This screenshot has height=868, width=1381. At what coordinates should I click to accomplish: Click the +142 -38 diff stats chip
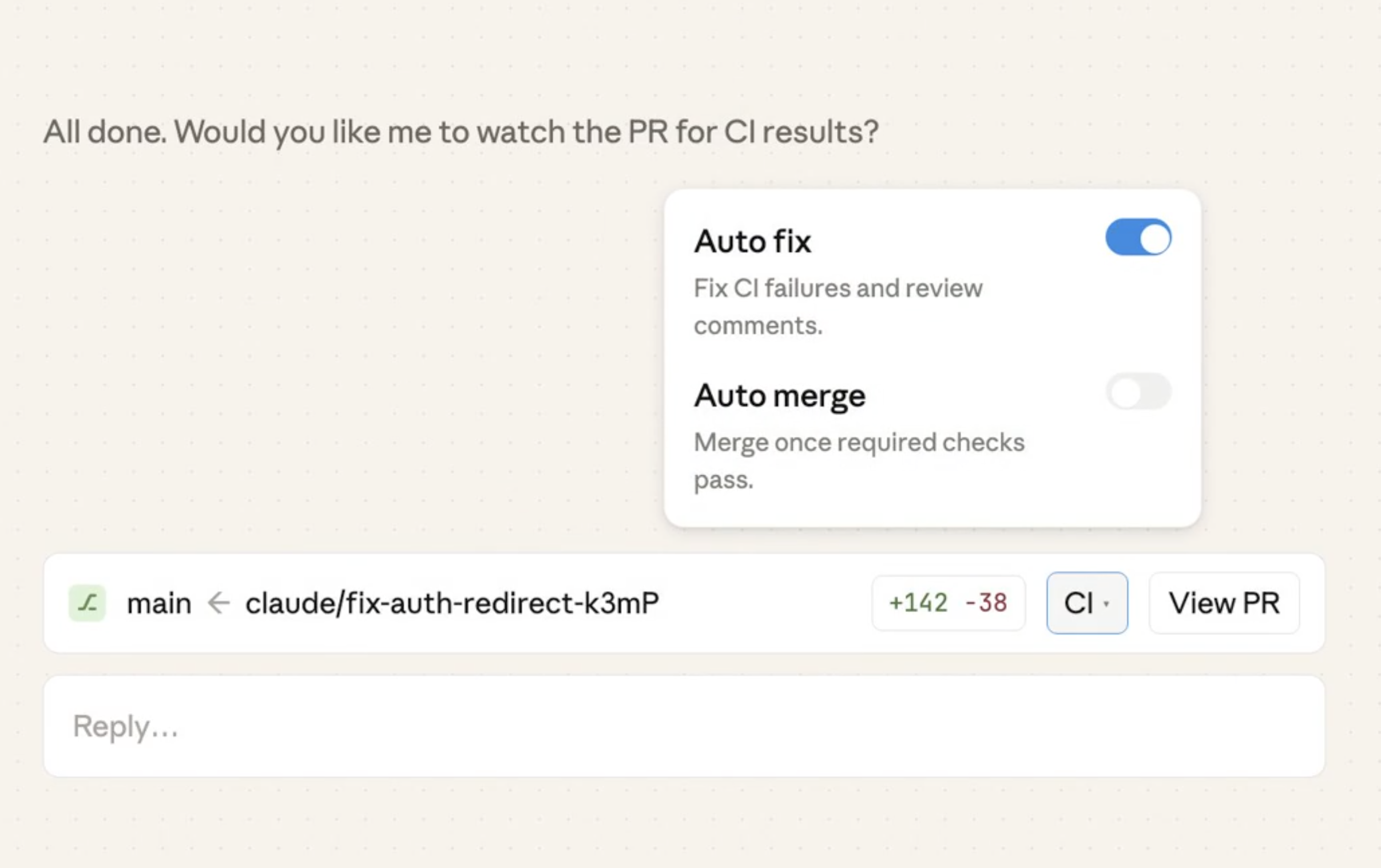tap(947, 603)
